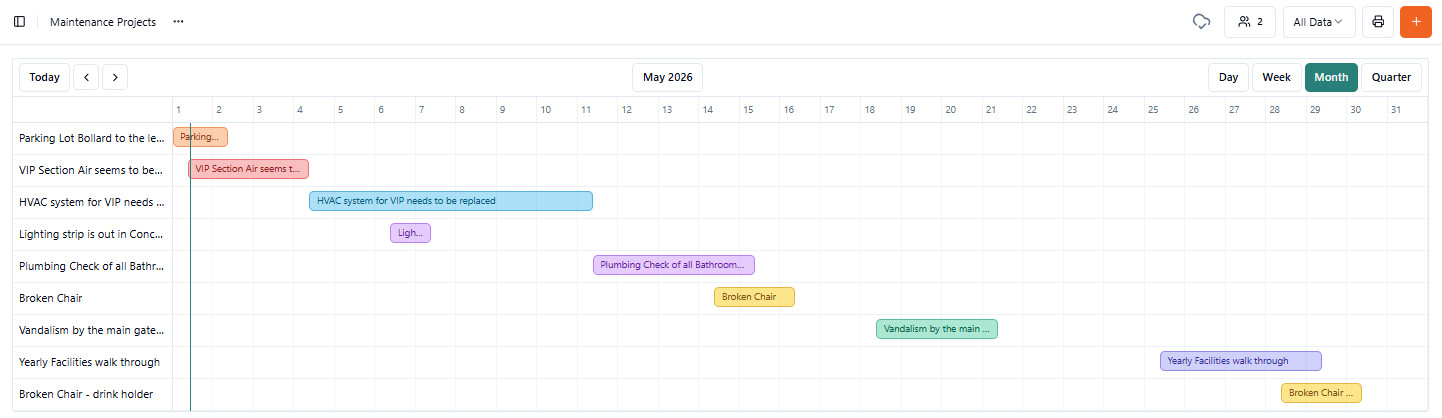The height and width of the screenshot is (418, 1442).
Task: Toggle the sidebar panel icon
Action: point(19,22)
